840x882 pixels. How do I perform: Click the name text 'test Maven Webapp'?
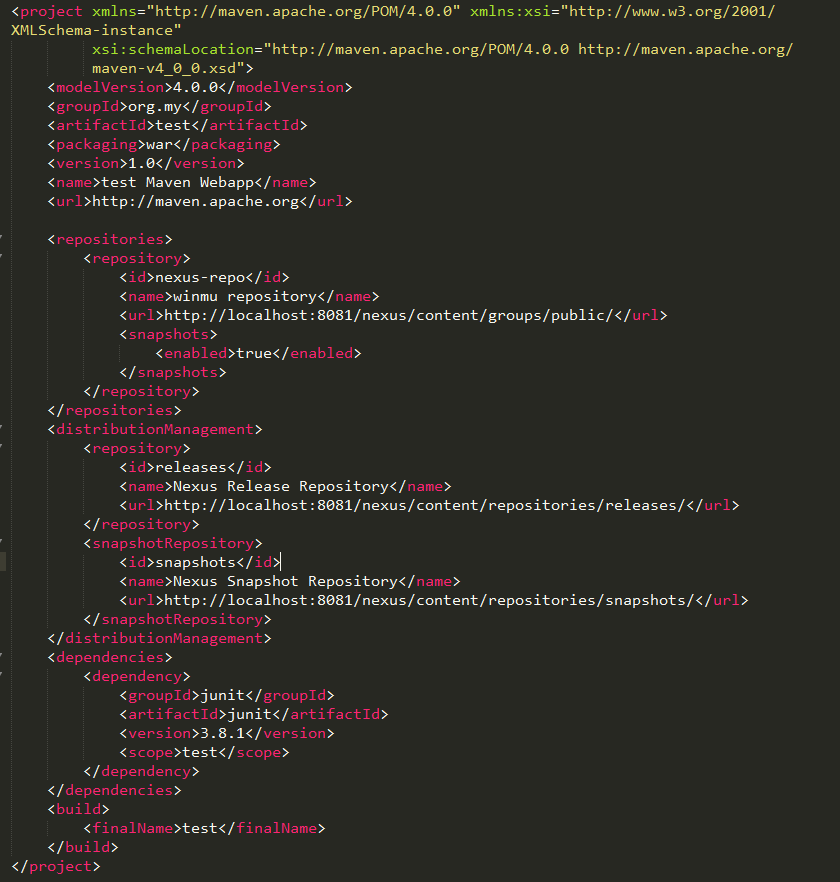(x=177, y=182)
